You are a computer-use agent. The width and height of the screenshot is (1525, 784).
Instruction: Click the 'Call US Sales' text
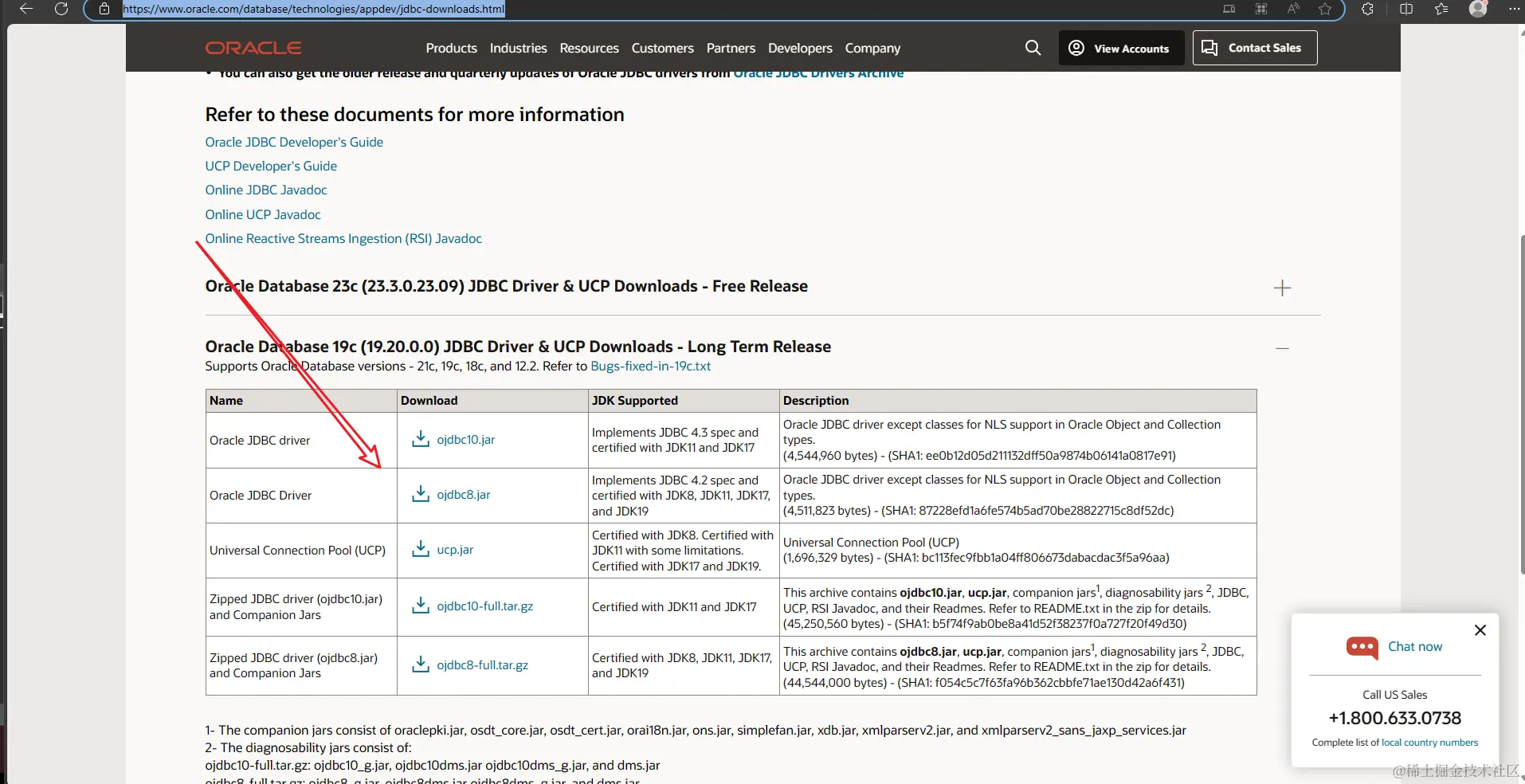point(1395,695)
